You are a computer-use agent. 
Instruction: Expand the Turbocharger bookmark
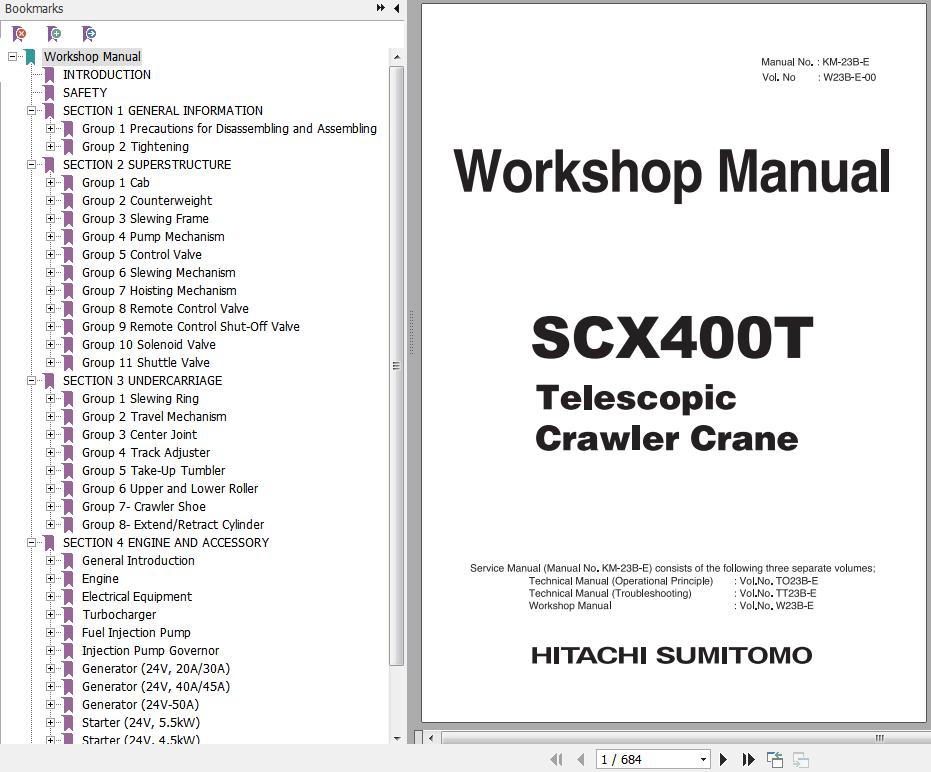[50, 615]
